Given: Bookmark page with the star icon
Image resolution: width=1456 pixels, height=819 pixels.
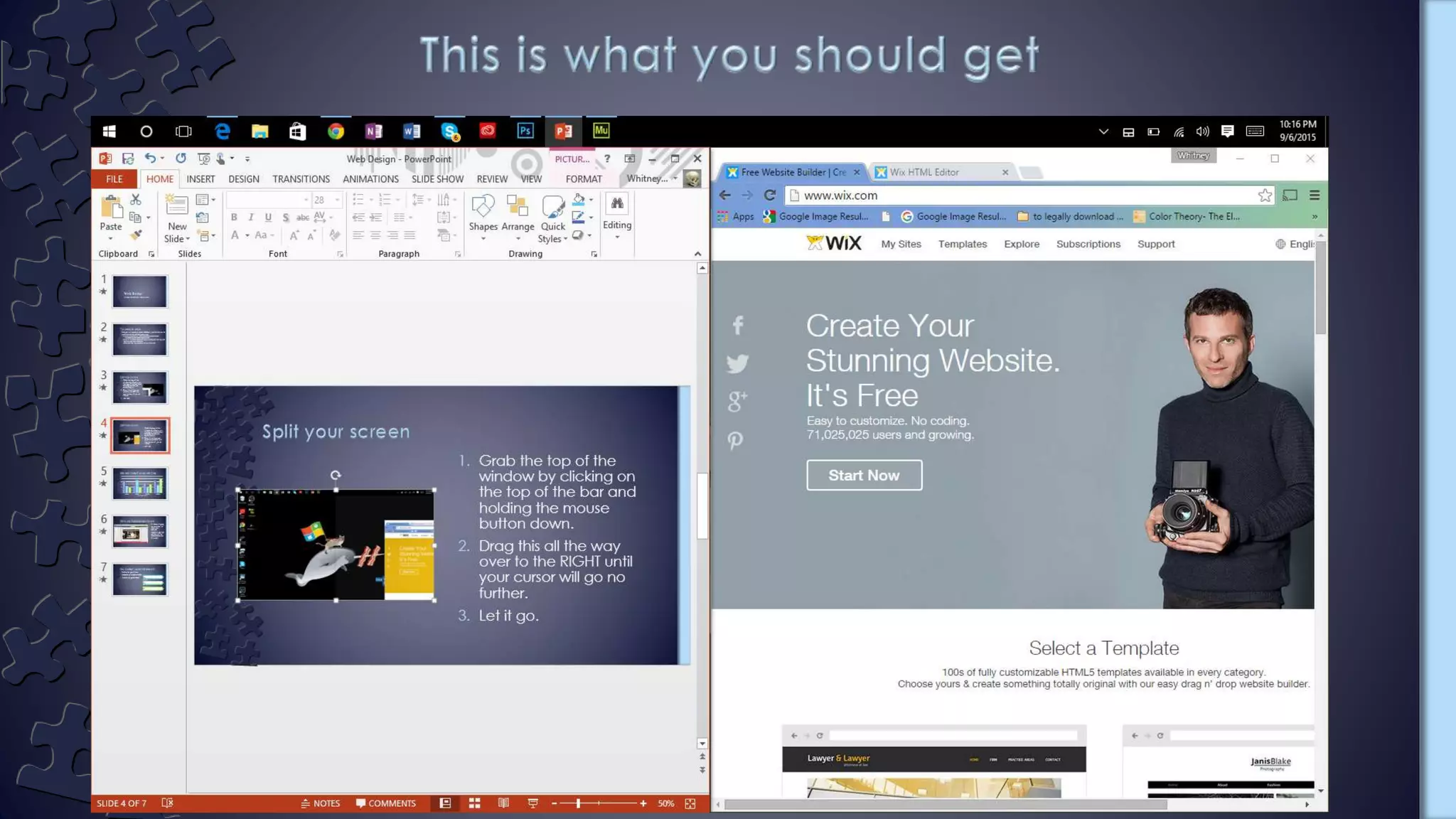Looking at the screenshot, I should pos(1265,196).
